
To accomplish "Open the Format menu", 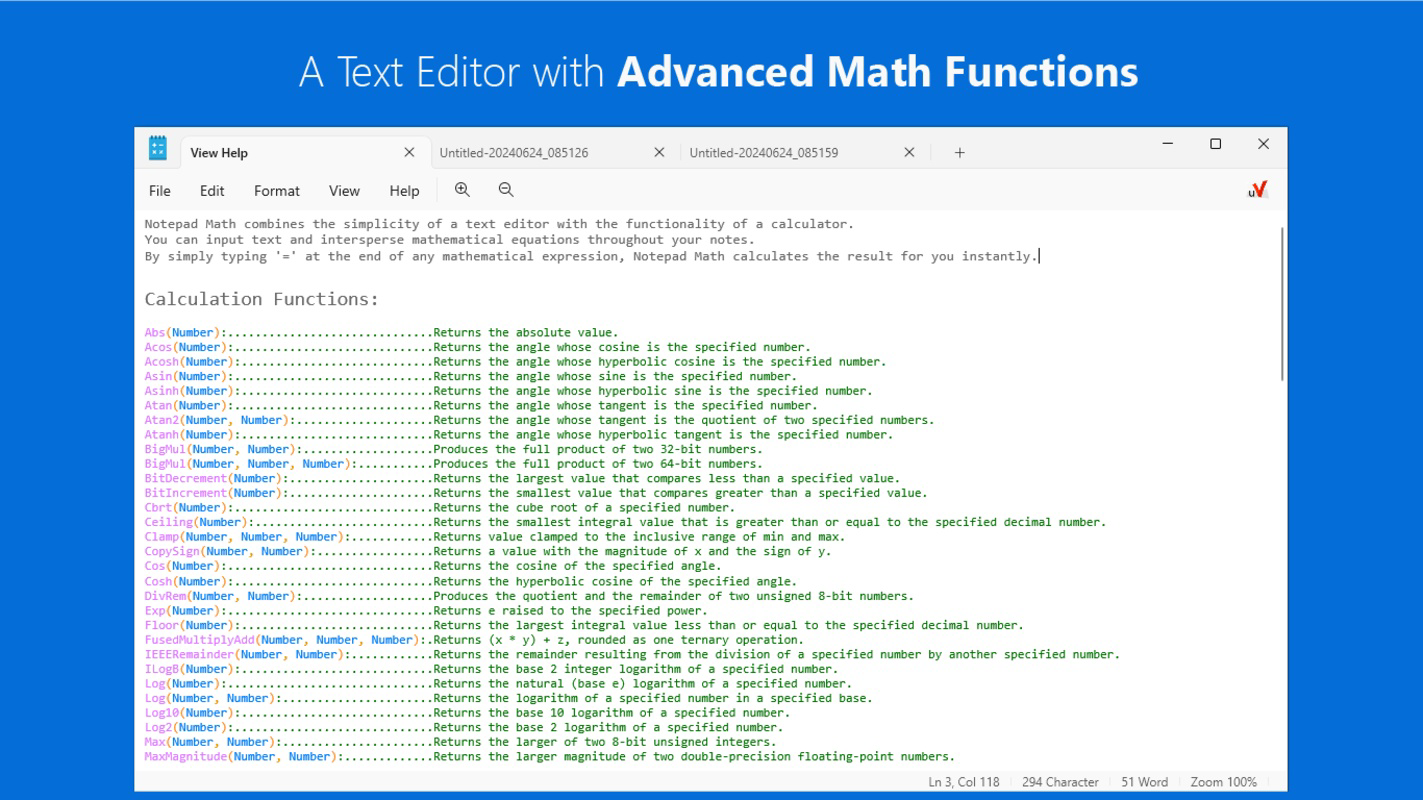I will pyautogui.click(x=276, y=190).
